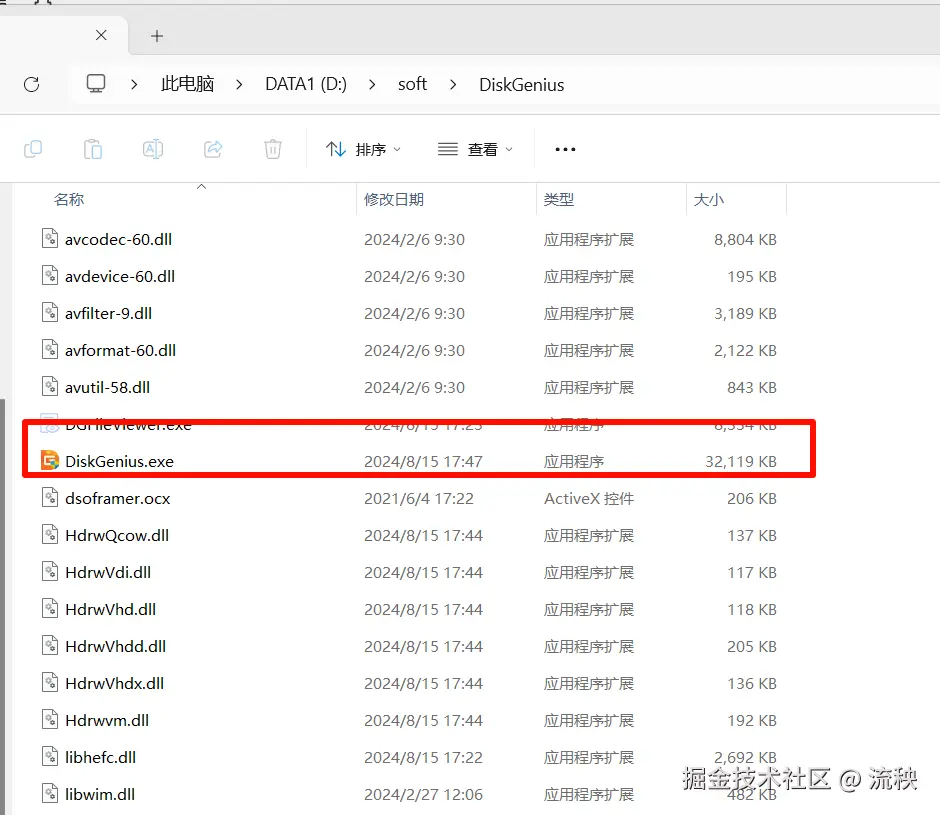Expand chevron before 此电脑 in address bar
Image resolution: width=940 pixels, height=815 pixels.
pos(134,85)
